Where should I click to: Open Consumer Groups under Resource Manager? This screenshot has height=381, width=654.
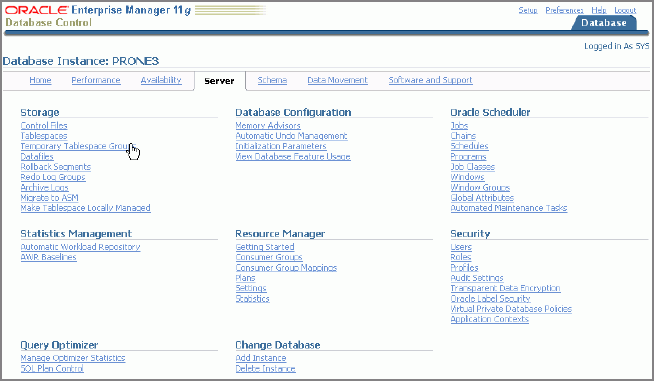(269, 257)
